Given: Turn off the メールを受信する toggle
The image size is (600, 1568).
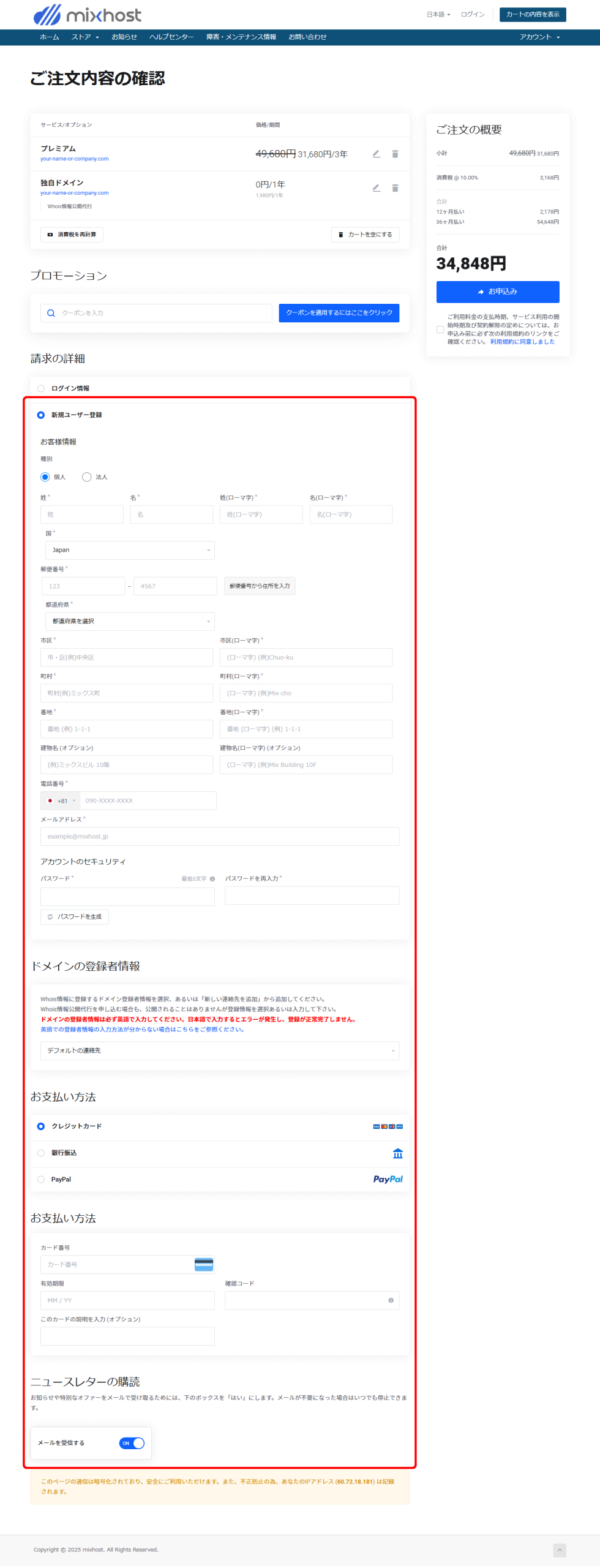Looking at the screenshot, I should click(x=132, y=1443).
